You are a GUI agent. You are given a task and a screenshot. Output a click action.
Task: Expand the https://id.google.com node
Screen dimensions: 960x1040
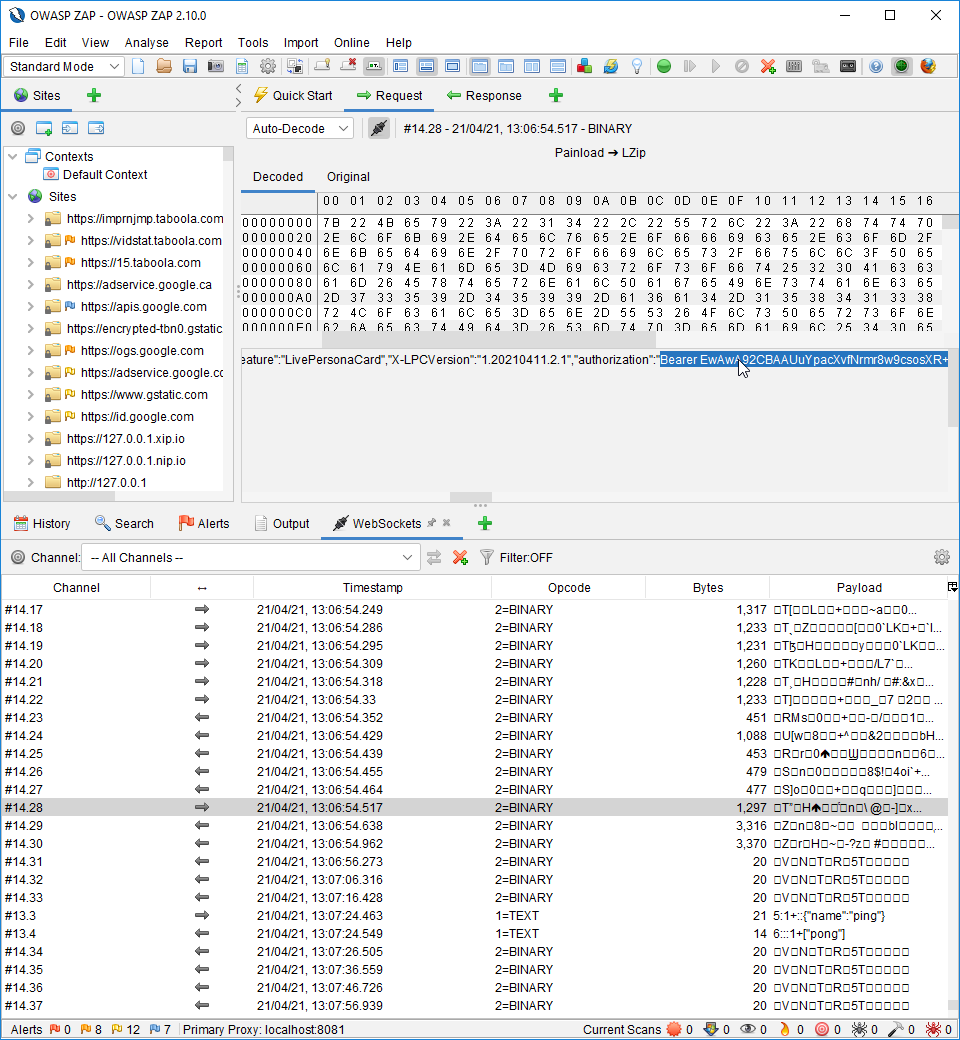click(31, 417)
